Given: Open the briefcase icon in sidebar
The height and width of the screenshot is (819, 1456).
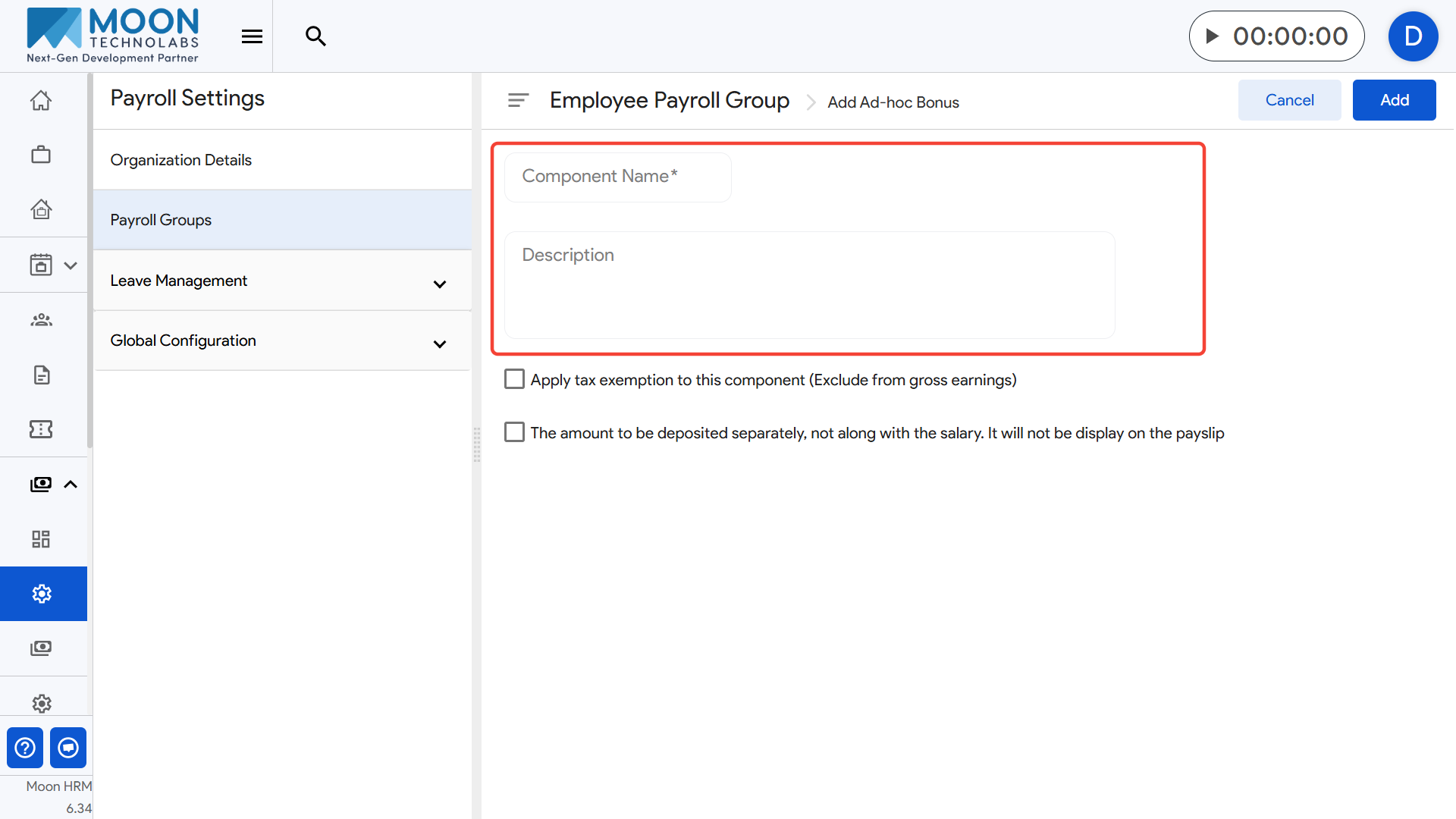Looking at the screenshot, I should 41,155.
